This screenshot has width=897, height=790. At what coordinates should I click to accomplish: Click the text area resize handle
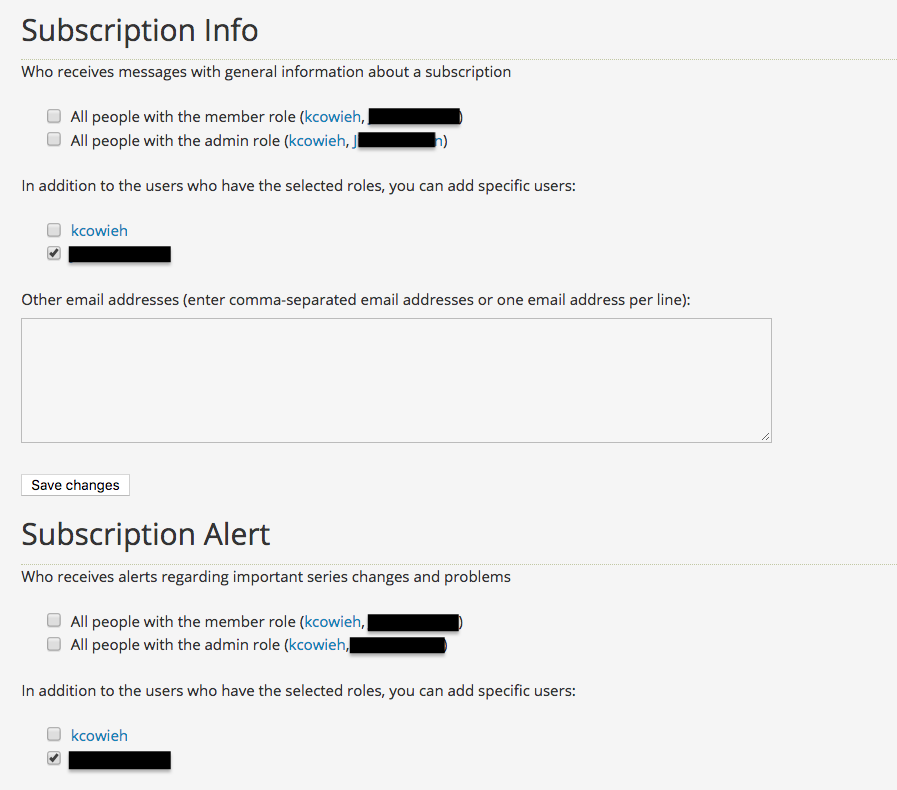pos(765,436)
